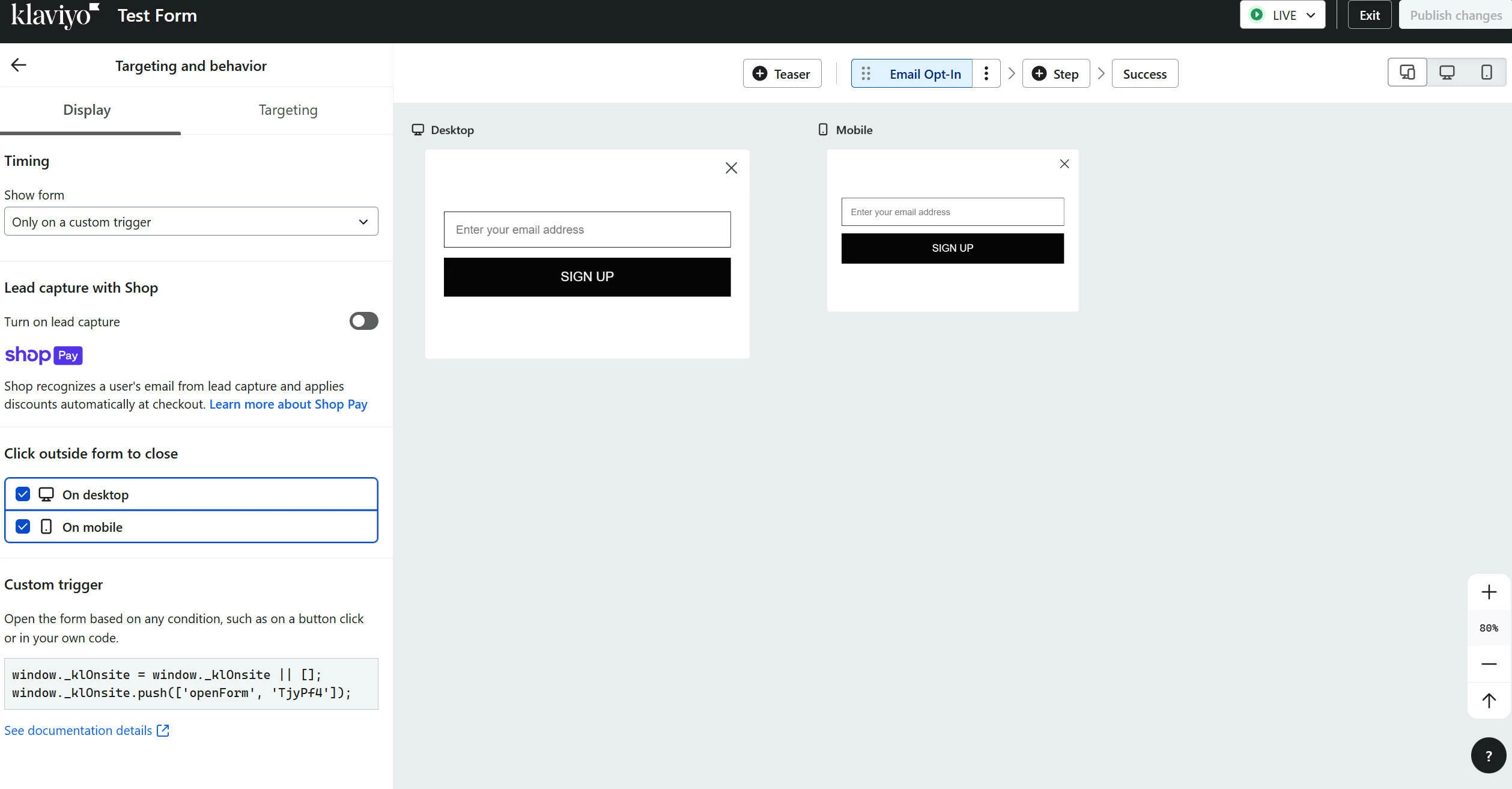The height and width of the screenshot is (789, 1512).
Task: Switch to mobile-only preview icon
Action: 1486,73
